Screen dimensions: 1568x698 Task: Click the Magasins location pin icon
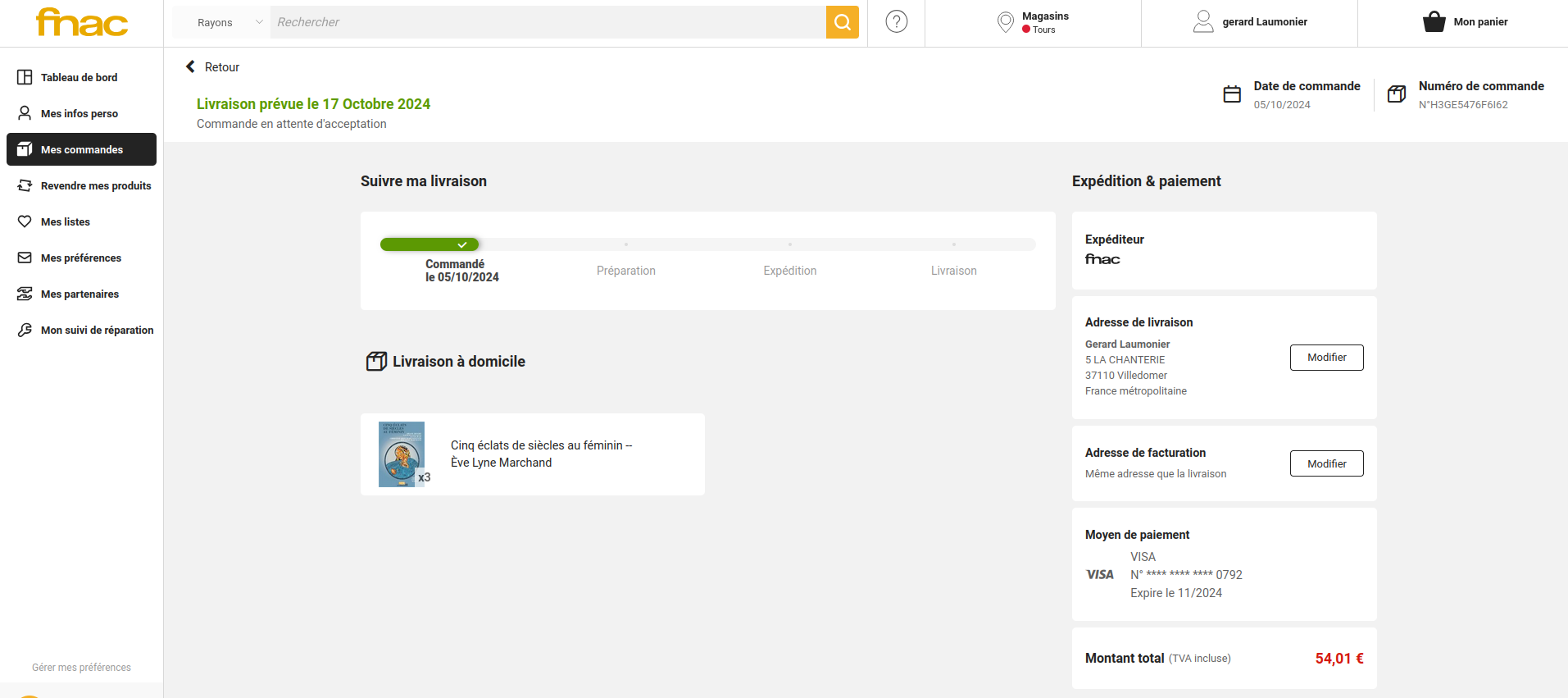point(1005,22)
